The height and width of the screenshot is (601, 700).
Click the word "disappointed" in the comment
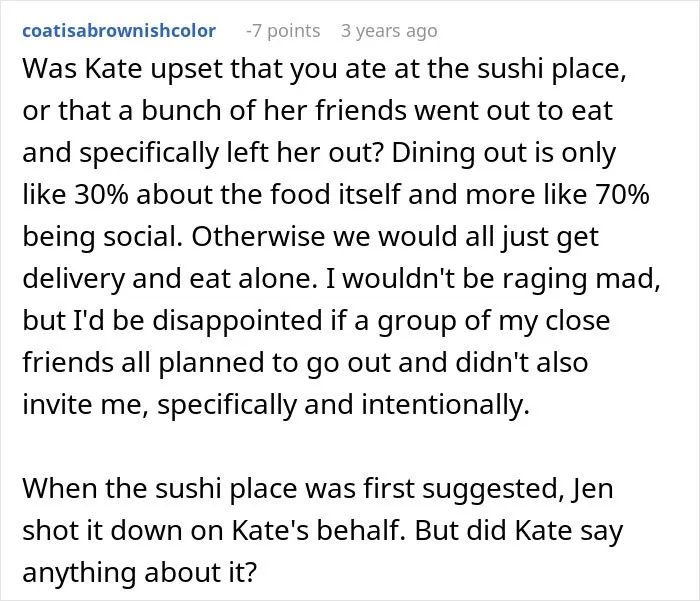pyautogui.click(x=238, y=321)
